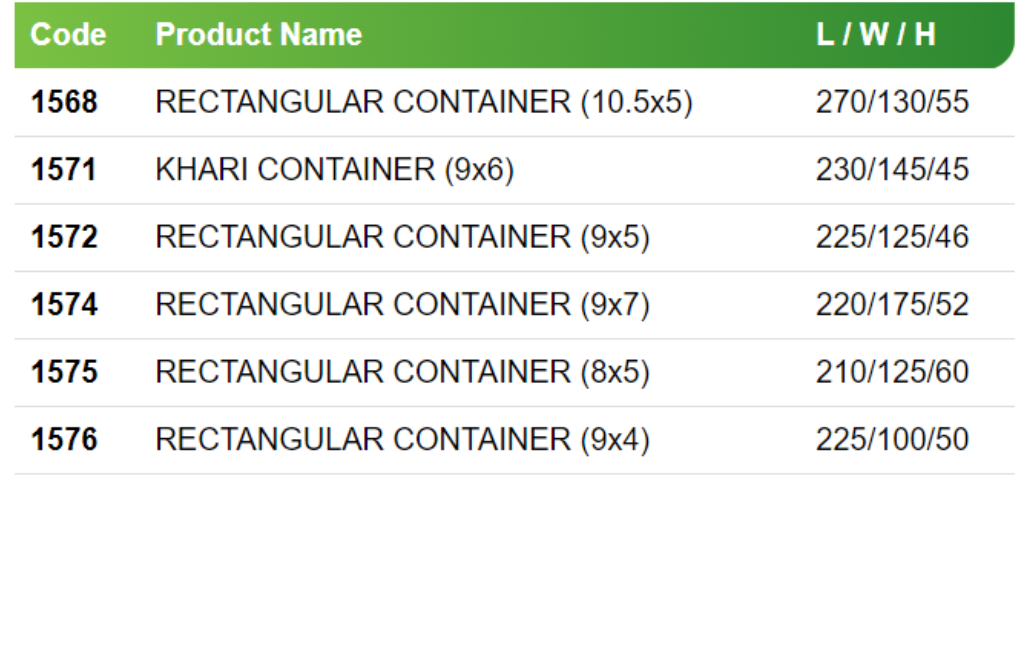Select product code 1568
Viewport: 1024px width, 650px height.
(x=64, y=102)
